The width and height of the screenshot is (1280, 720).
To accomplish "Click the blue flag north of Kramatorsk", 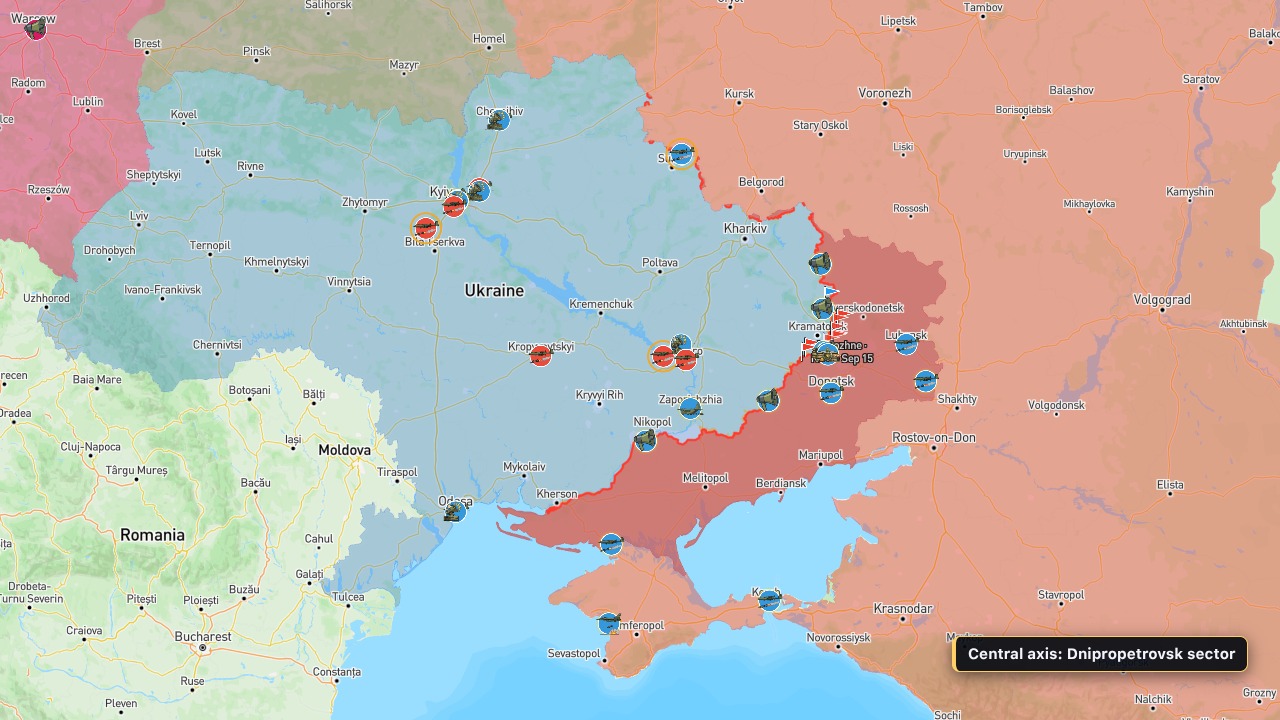I will point(831,292).
